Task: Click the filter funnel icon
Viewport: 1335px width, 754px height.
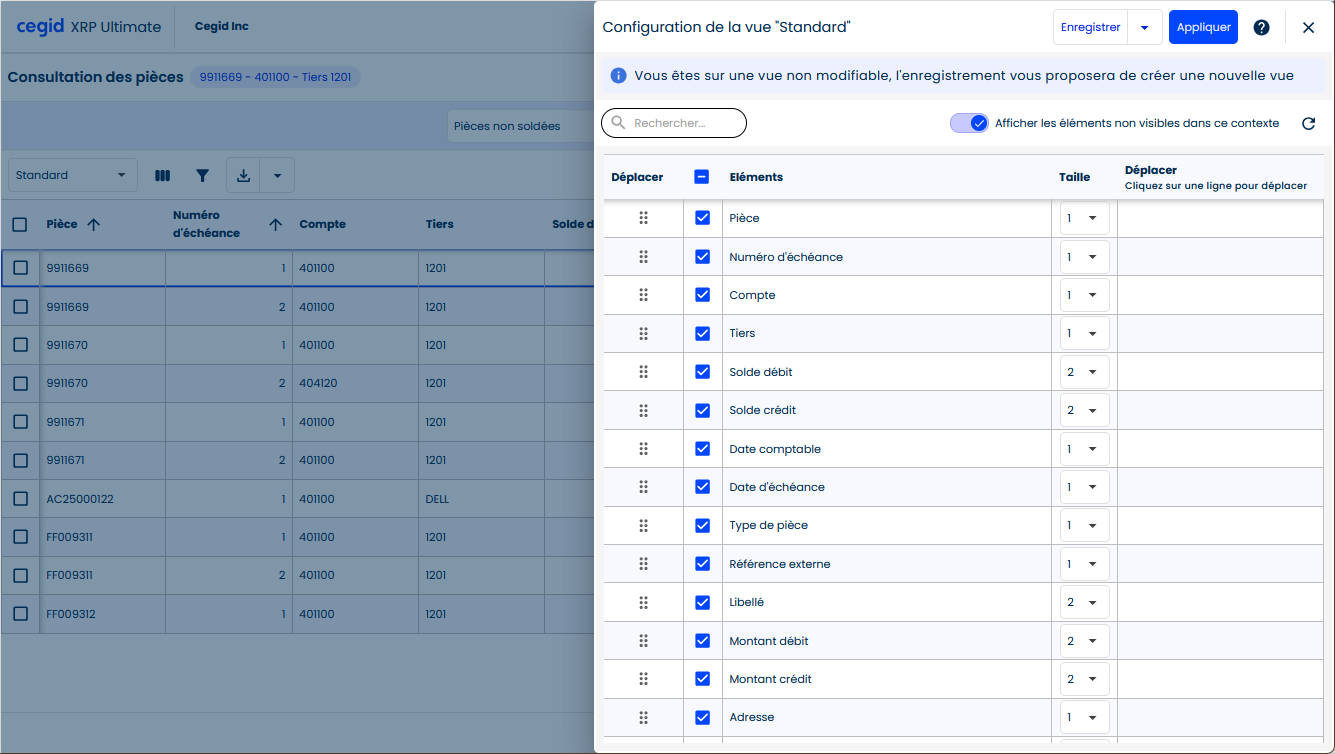Action: pyautogui.click(x=203, y=176)
